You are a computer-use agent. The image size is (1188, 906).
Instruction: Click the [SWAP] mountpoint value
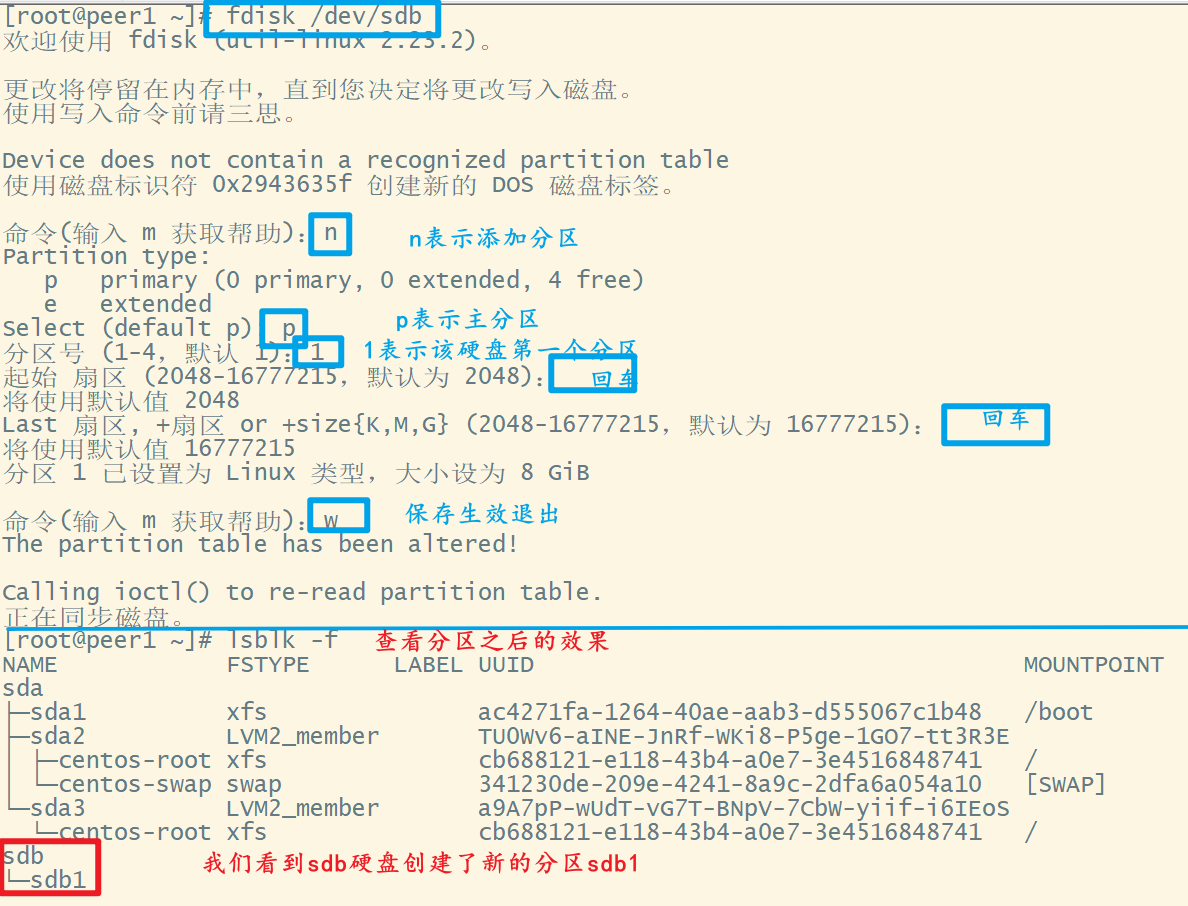(1065, 784)
